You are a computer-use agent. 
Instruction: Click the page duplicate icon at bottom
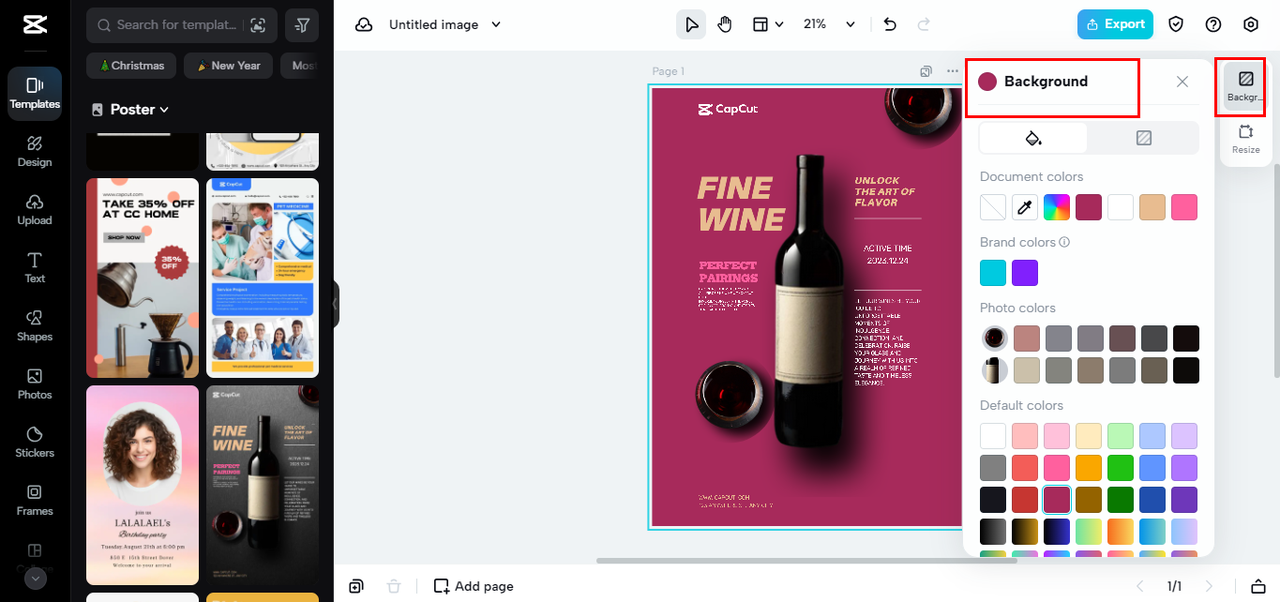(x=356, y=586)
